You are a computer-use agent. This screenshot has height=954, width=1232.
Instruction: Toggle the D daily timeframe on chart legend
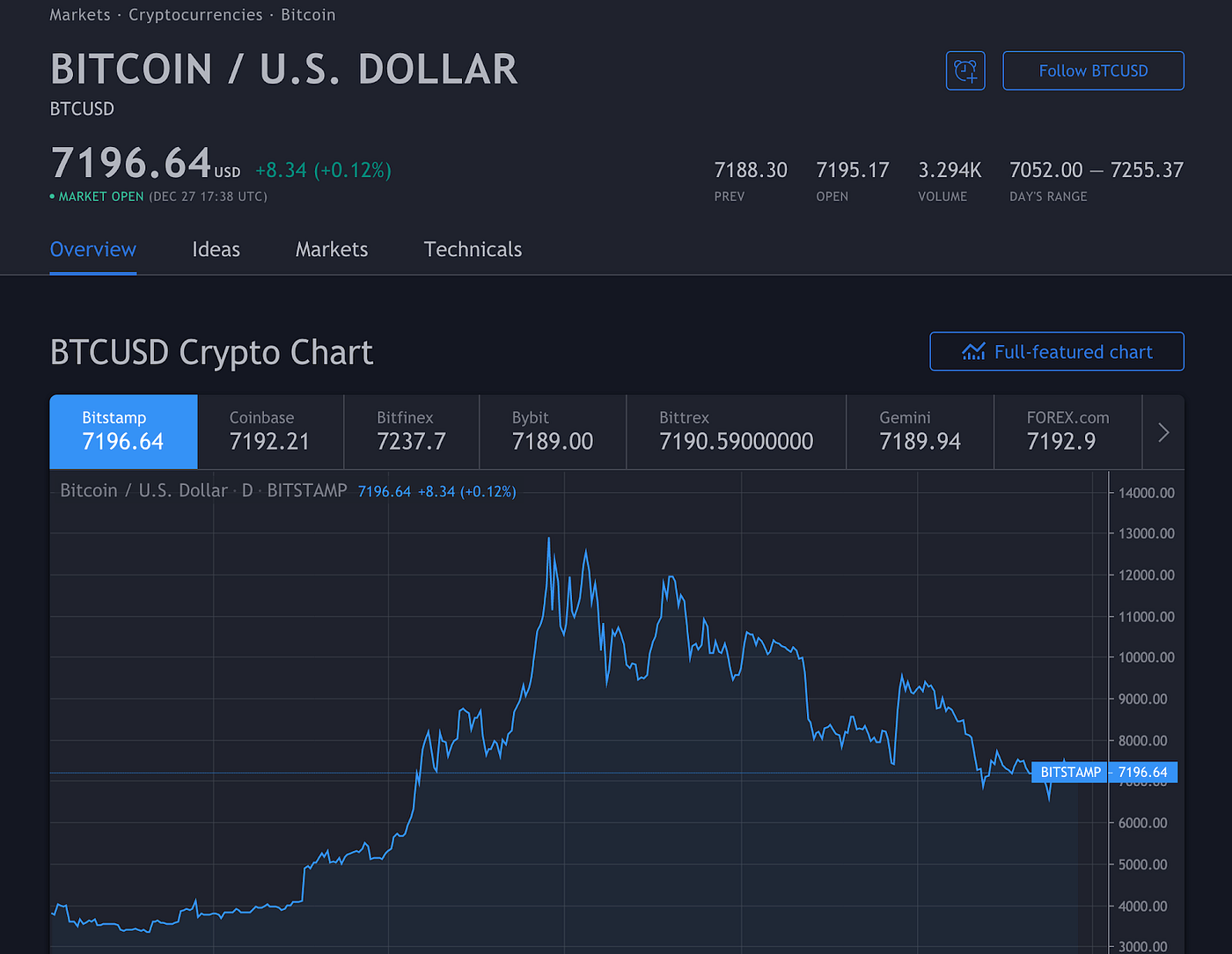coord(246,490)
